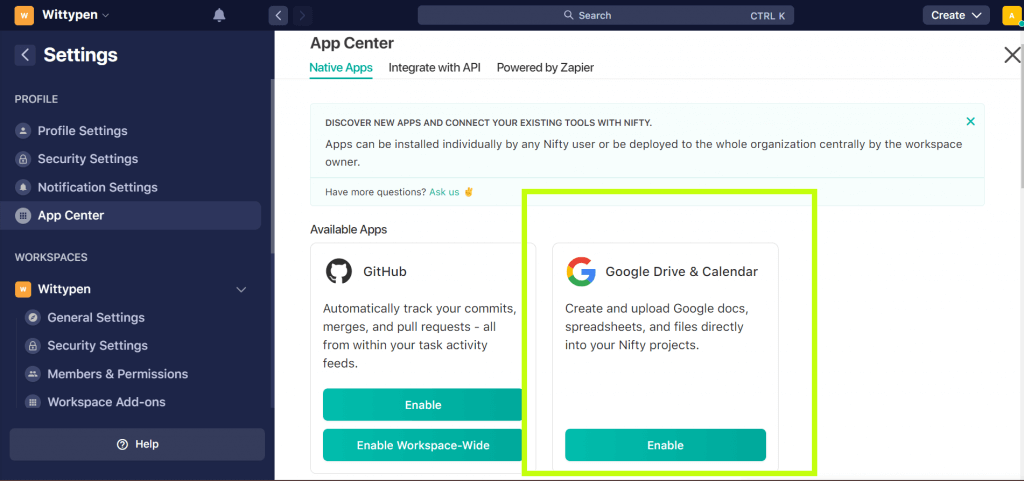Enable GitHub Workspace-Wide
Screen dimensions: 1024x481
(423, 445)
